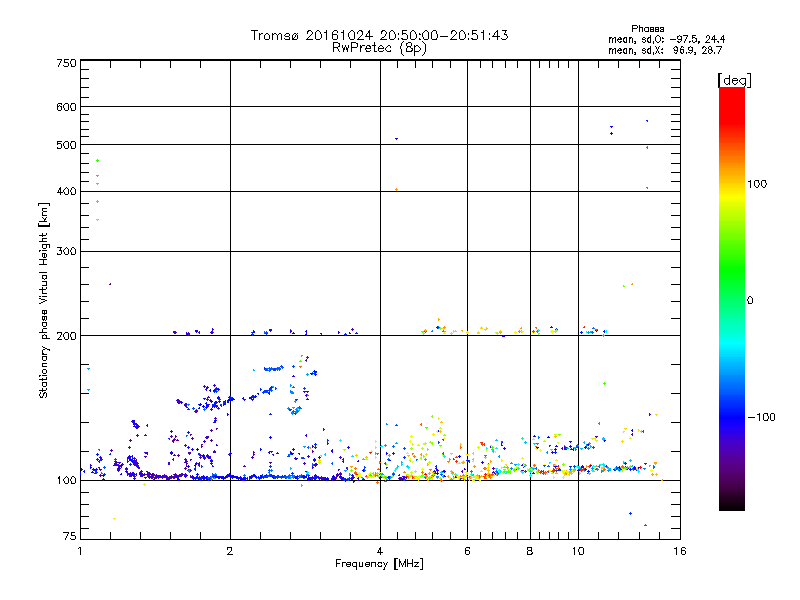Click the '0' colorbar tick label
Image resolution: width=800 pixels, height=600 pixels.
pyautogui.click(x=750, y=301)
